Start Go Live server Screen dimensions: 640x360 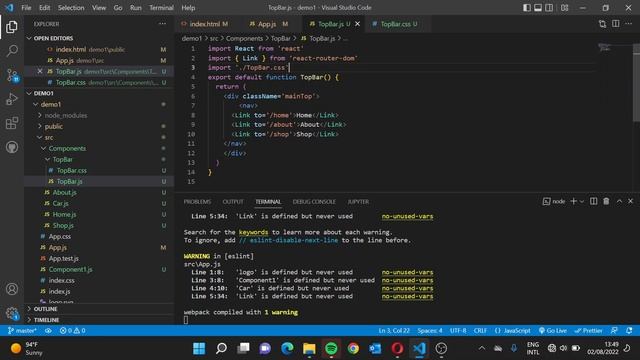553,331
